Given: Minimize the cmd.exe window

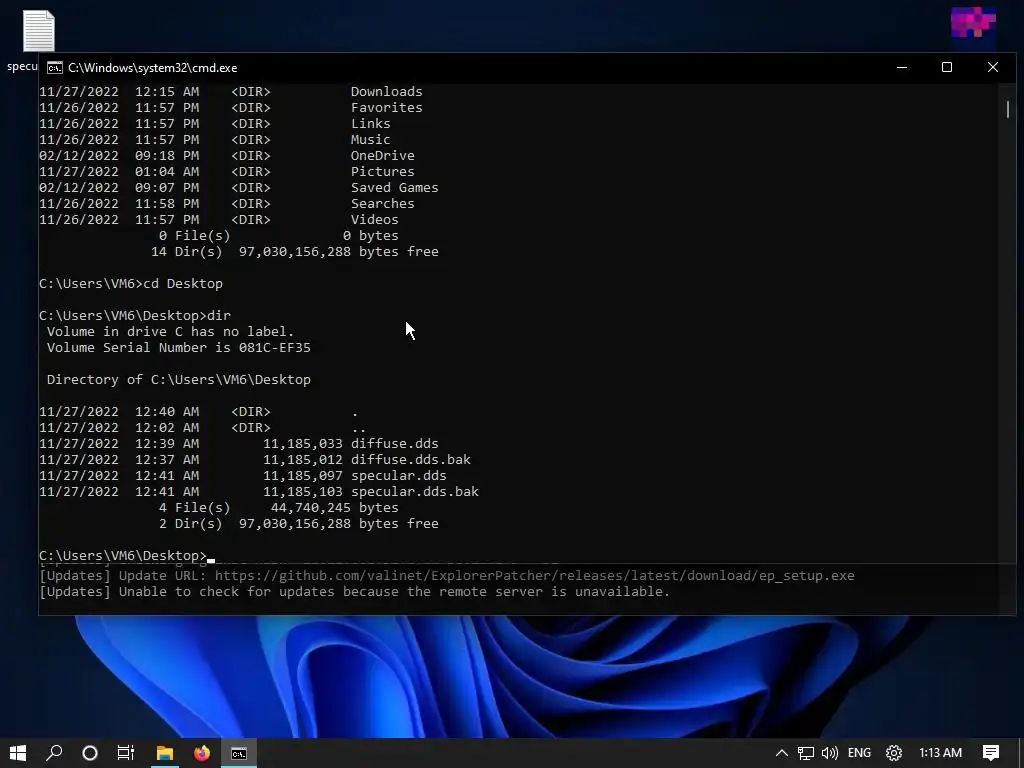Looking at the screenshot, I should (x=902, y=67).
